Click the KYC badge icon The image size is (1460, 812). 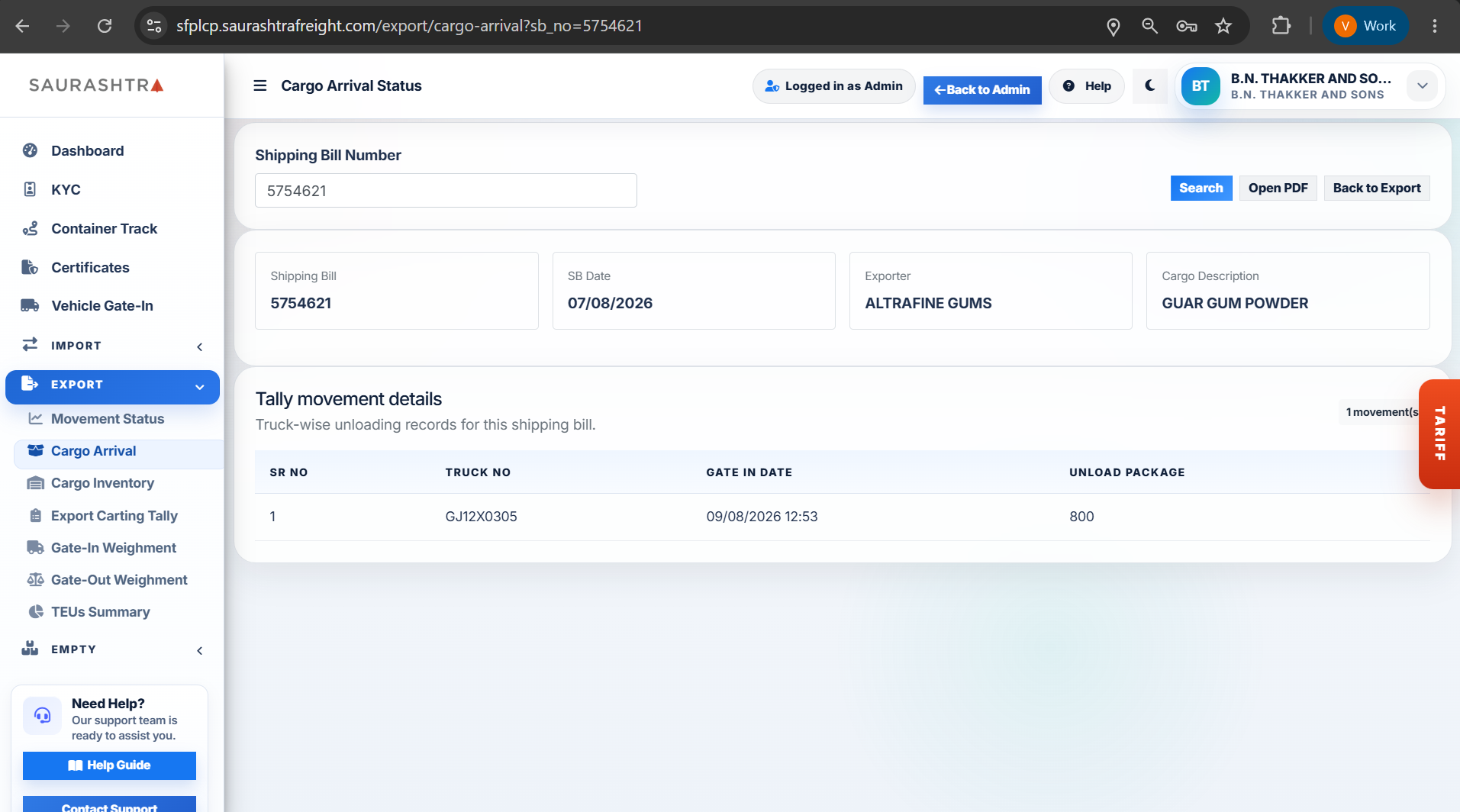(x=30, y=189)
